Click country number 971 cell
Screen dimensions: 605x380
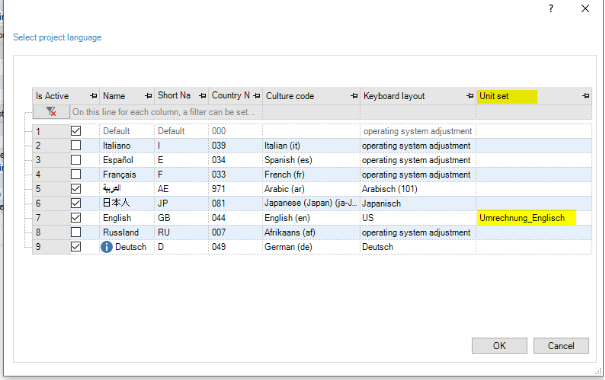pos(235,189)
